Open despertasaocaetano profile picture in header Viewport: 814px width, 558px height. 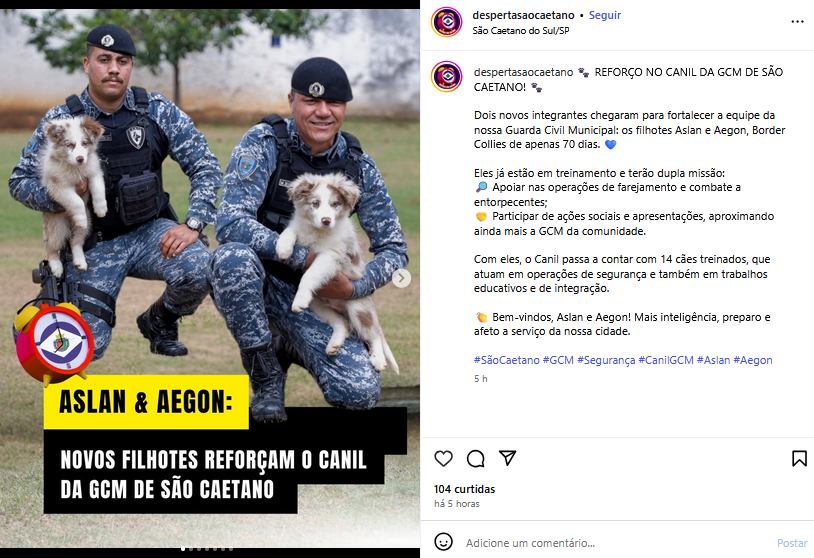(446, 22)
